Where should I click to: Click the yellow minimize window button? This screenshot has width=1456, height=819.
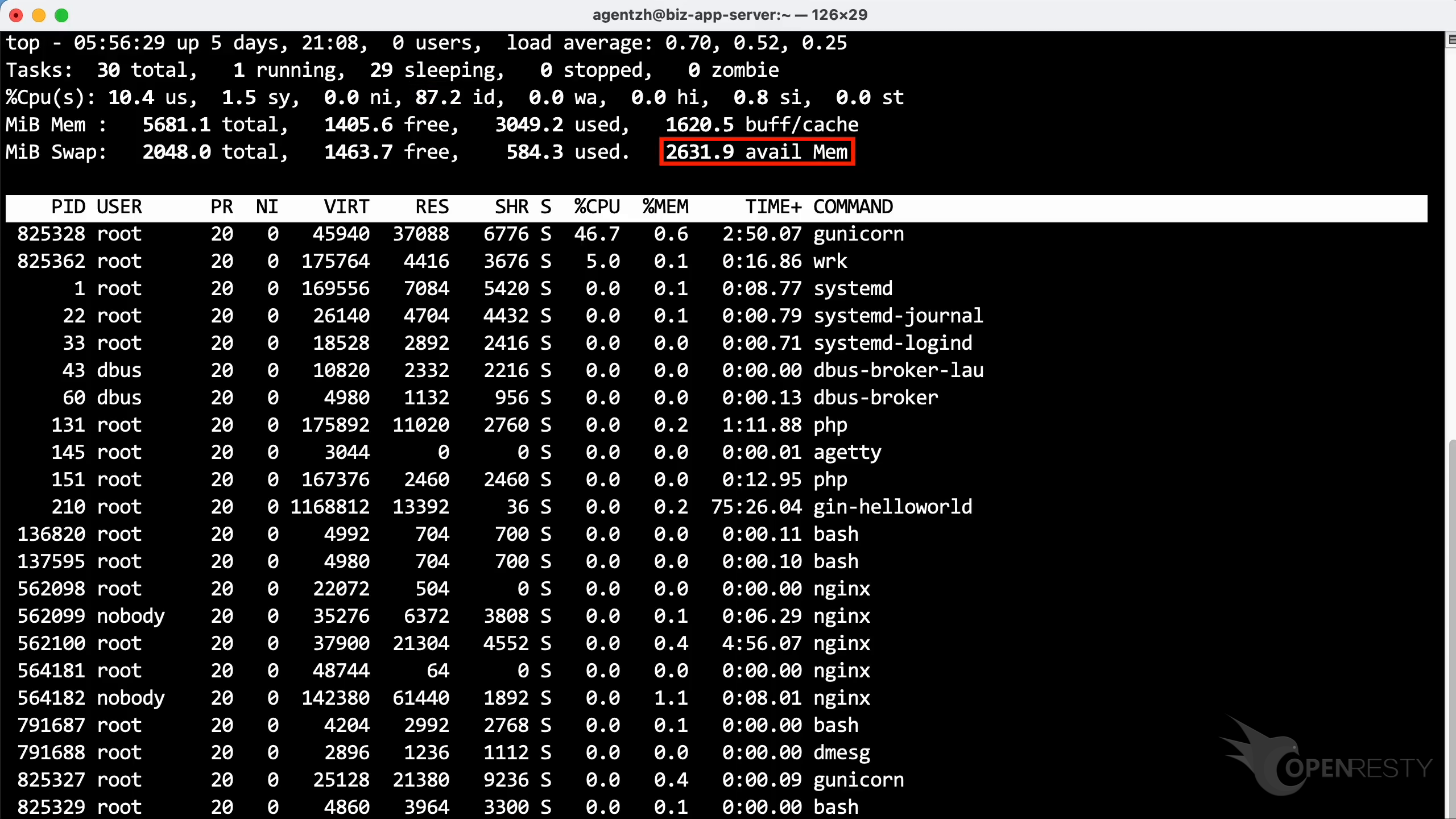click(39, 15)
